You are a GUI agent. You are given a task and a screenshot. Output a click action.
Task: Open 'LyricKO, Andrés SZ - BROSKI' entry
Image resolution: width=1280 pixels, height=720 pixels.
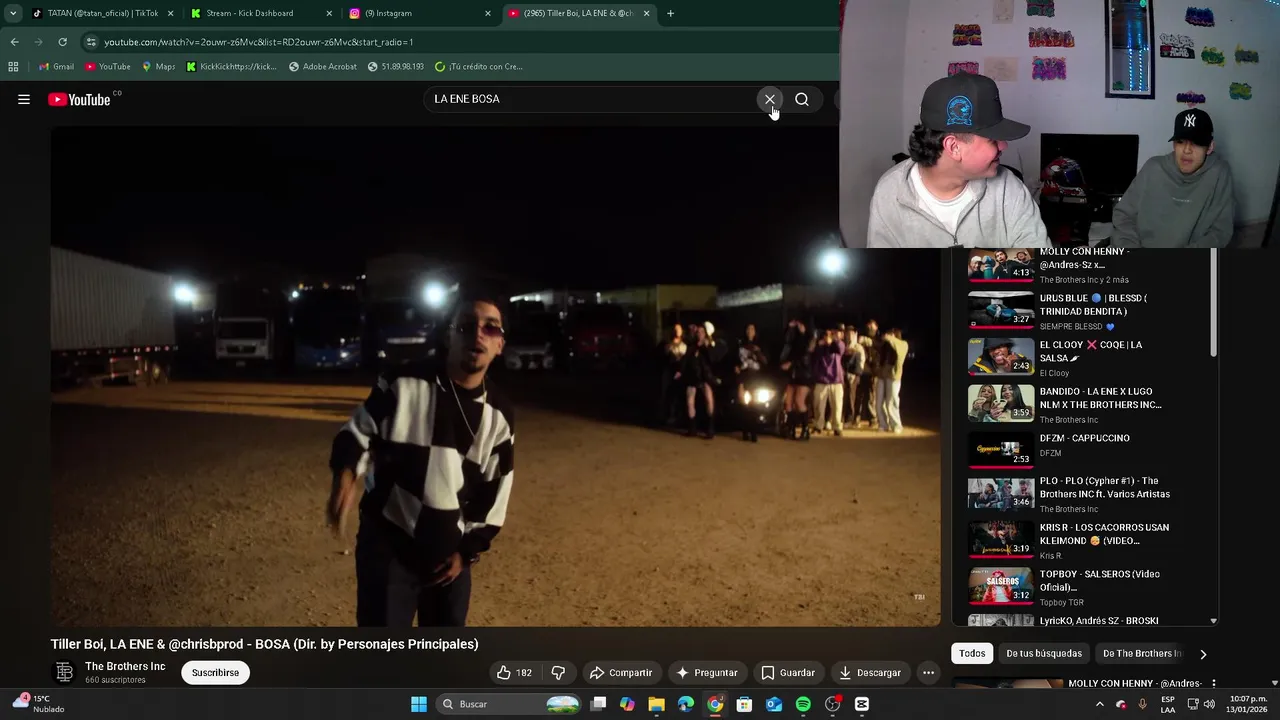tap(1085, 620)
